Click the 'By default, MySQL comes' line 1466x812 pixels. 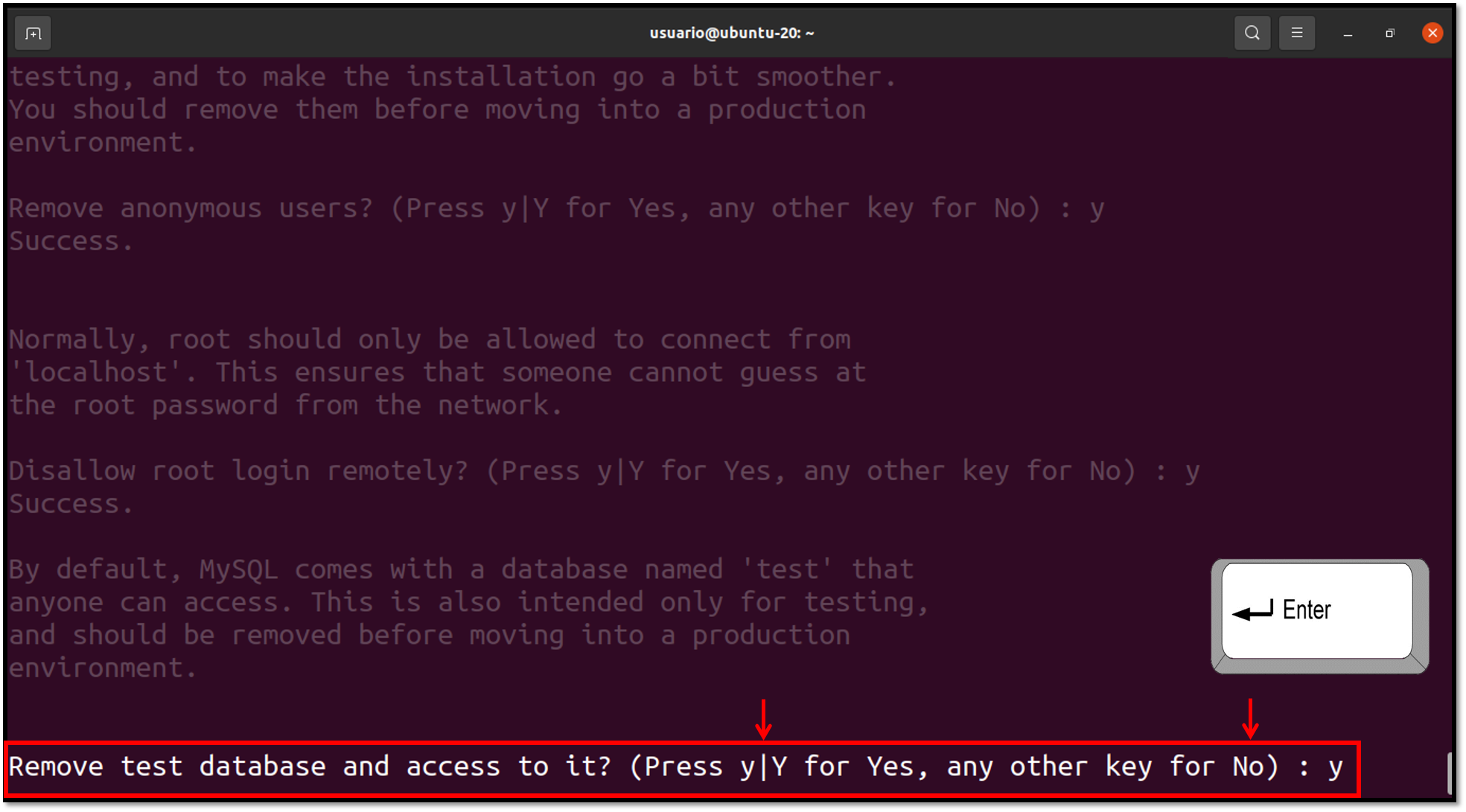(461, 570)
